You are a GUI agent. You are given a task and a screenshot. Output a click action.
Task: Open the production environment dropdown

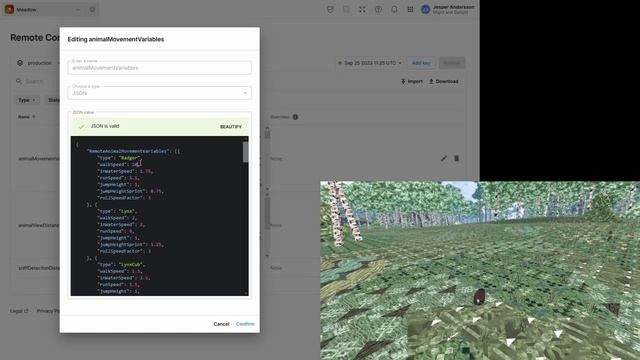(x=38, y=63)
